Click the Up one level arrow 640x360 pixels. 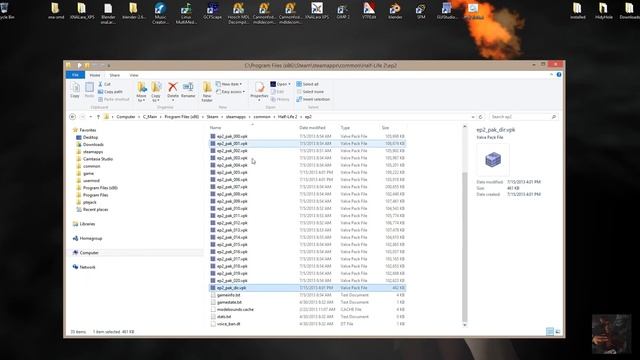pos(98,117)
